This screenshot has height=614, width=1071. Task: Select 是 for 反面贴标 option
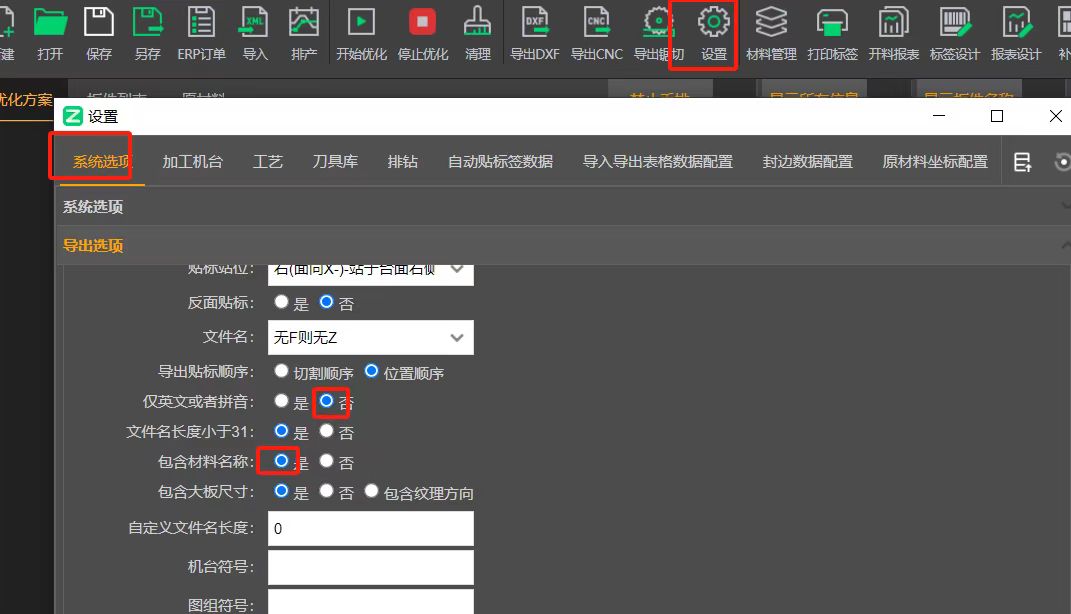click(x=281, y=303)
